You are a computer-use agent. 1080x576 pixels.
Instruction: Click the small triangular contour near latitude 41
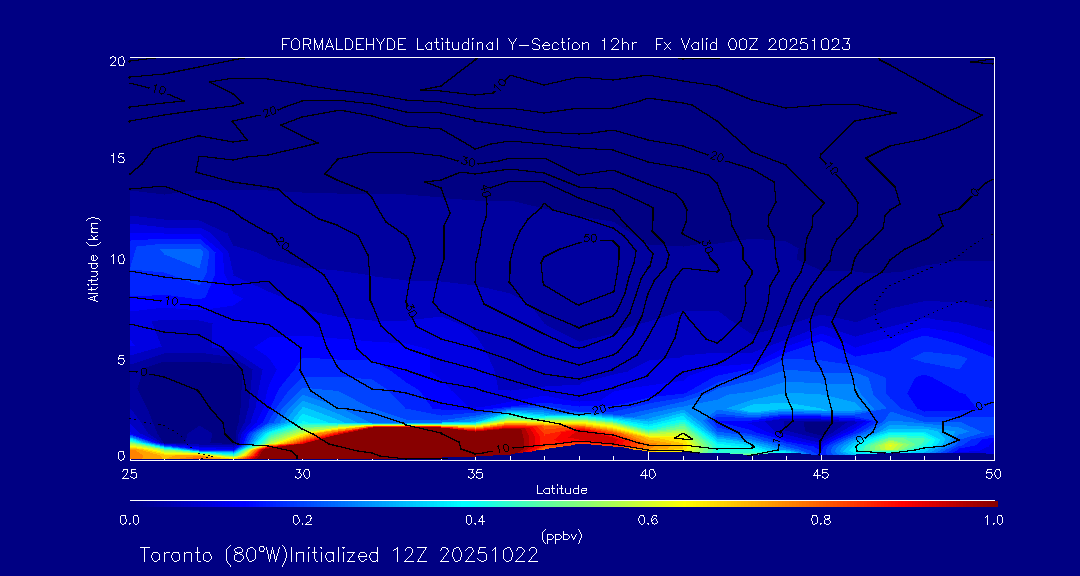tap(683, 437)
